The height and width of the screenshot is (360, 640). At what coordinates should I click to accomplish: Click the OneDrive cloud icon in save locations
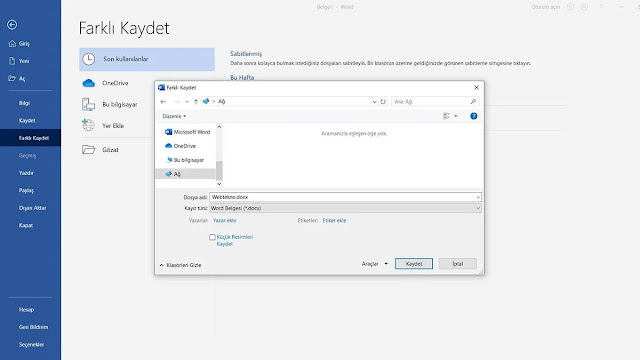point(89,83)
